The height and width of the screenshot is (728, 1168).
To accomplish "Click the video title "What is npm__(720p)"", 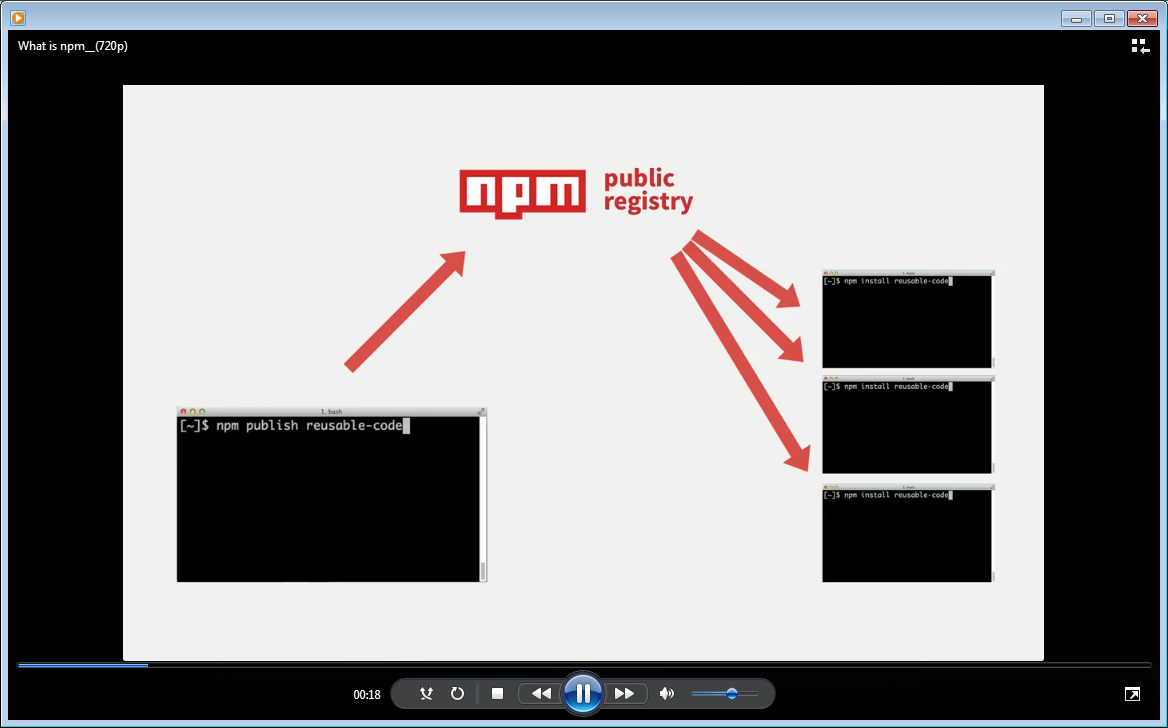I will 73,46.
